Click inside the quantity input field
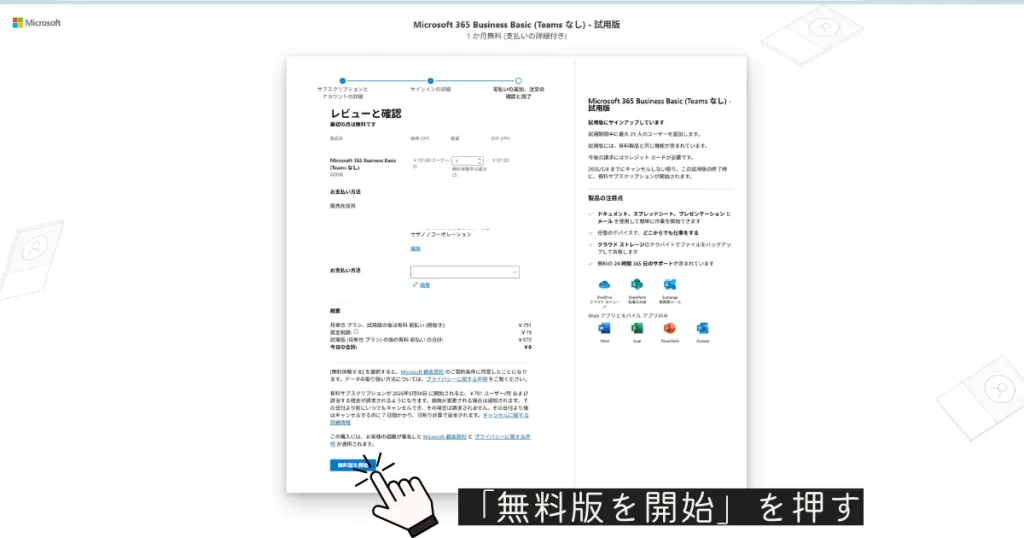This screenshot has height=538, width=1024. 464,160
